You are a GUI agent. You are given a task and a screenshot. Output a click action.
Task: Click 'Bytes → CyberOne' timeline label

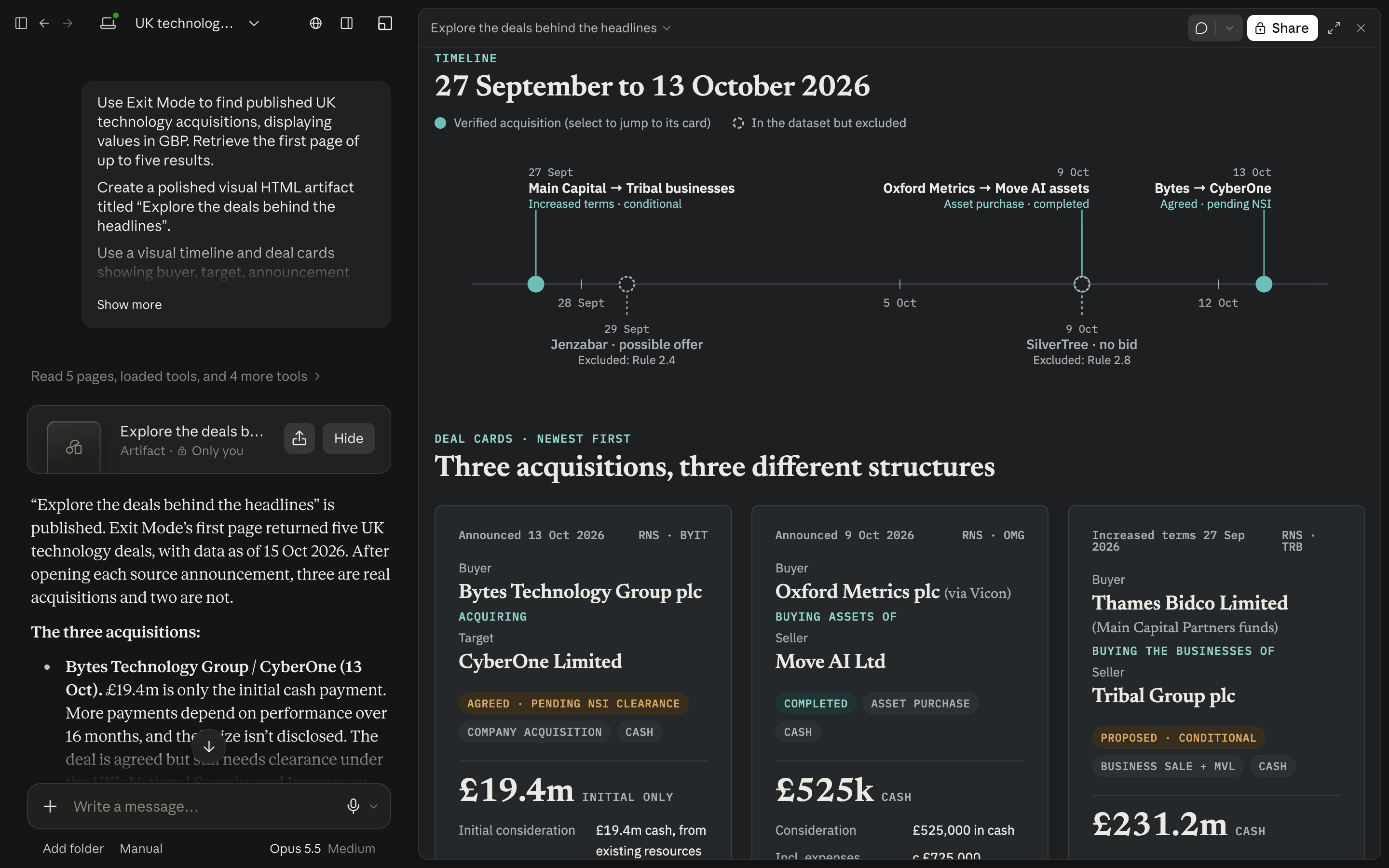click(1213, 188)
